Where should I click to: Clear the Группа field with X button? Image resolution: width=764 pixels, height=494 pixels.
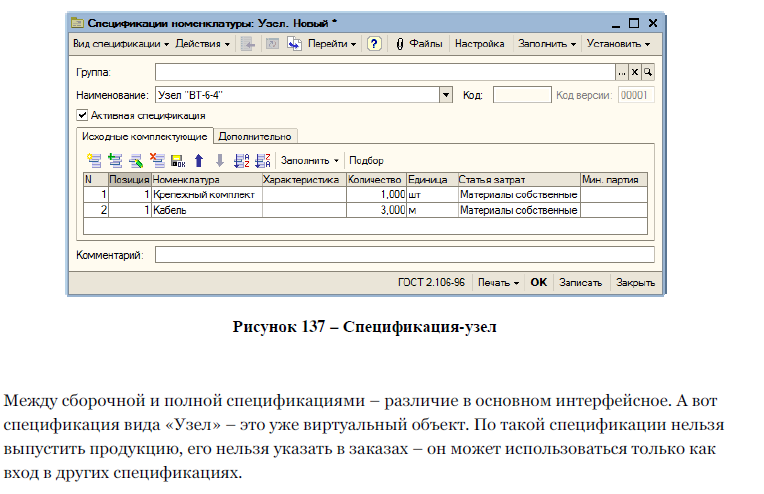(634, 72)
